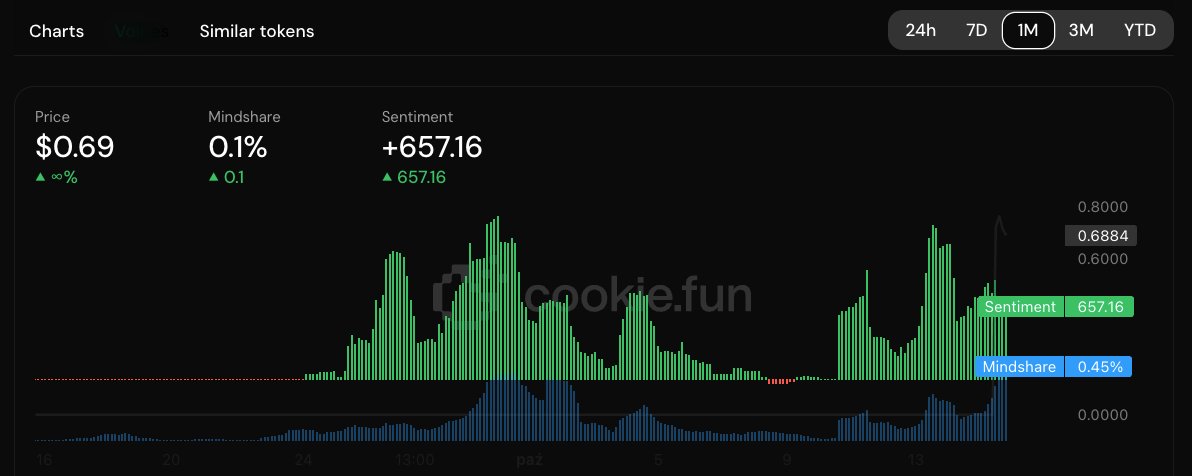The image size is (1192, 476).
Task: Open the Charts tab
Action: pyautogui.click(x=56, y=31)
